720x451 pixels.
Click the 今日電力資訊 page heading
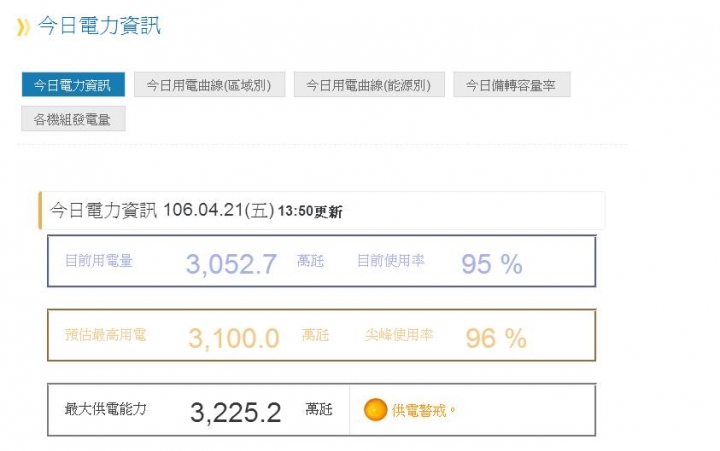(x=99, y=26)
